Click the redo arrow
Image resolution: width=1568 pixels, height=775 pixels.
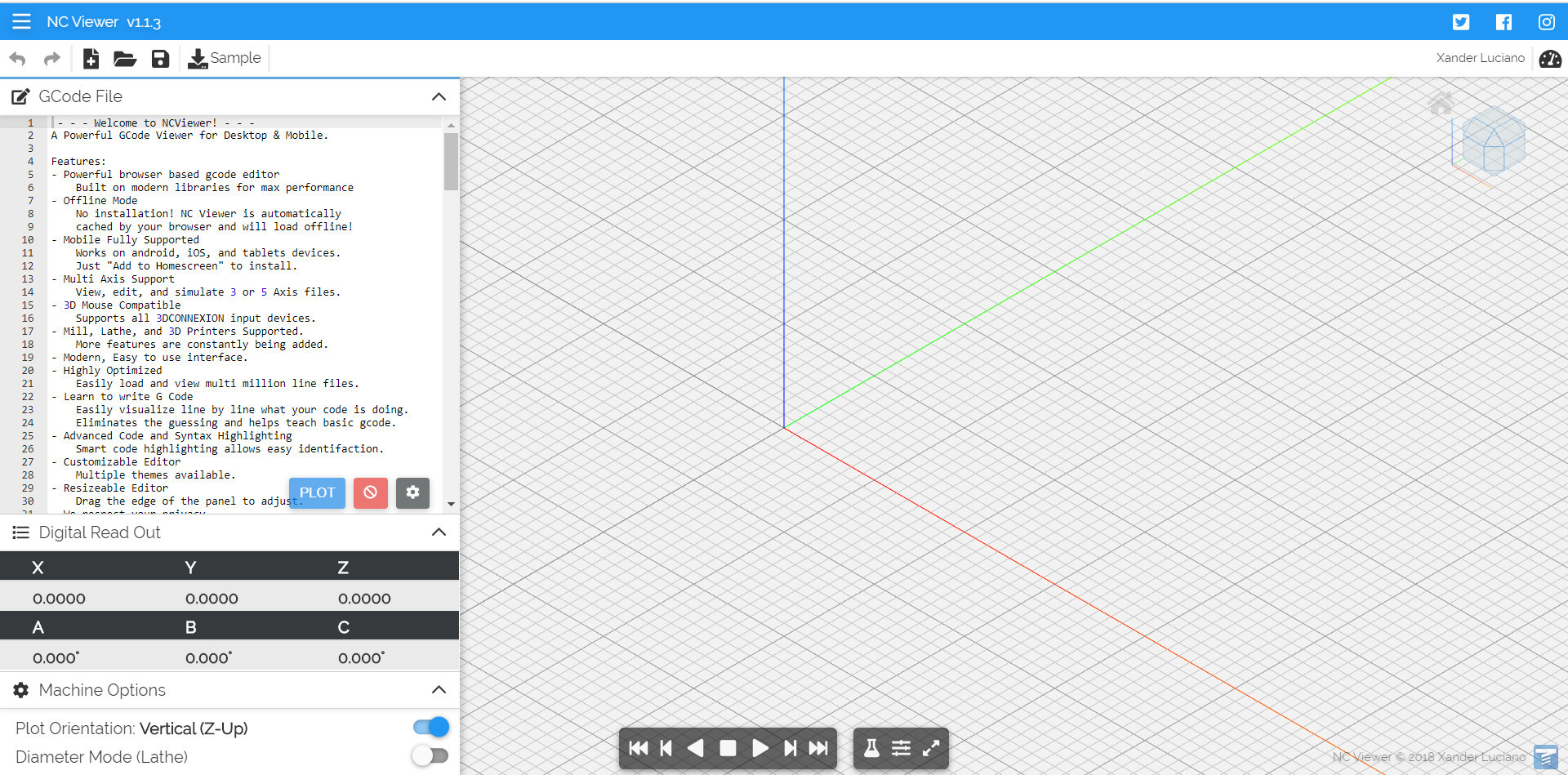pyautogui.click(x=51, y=58)
